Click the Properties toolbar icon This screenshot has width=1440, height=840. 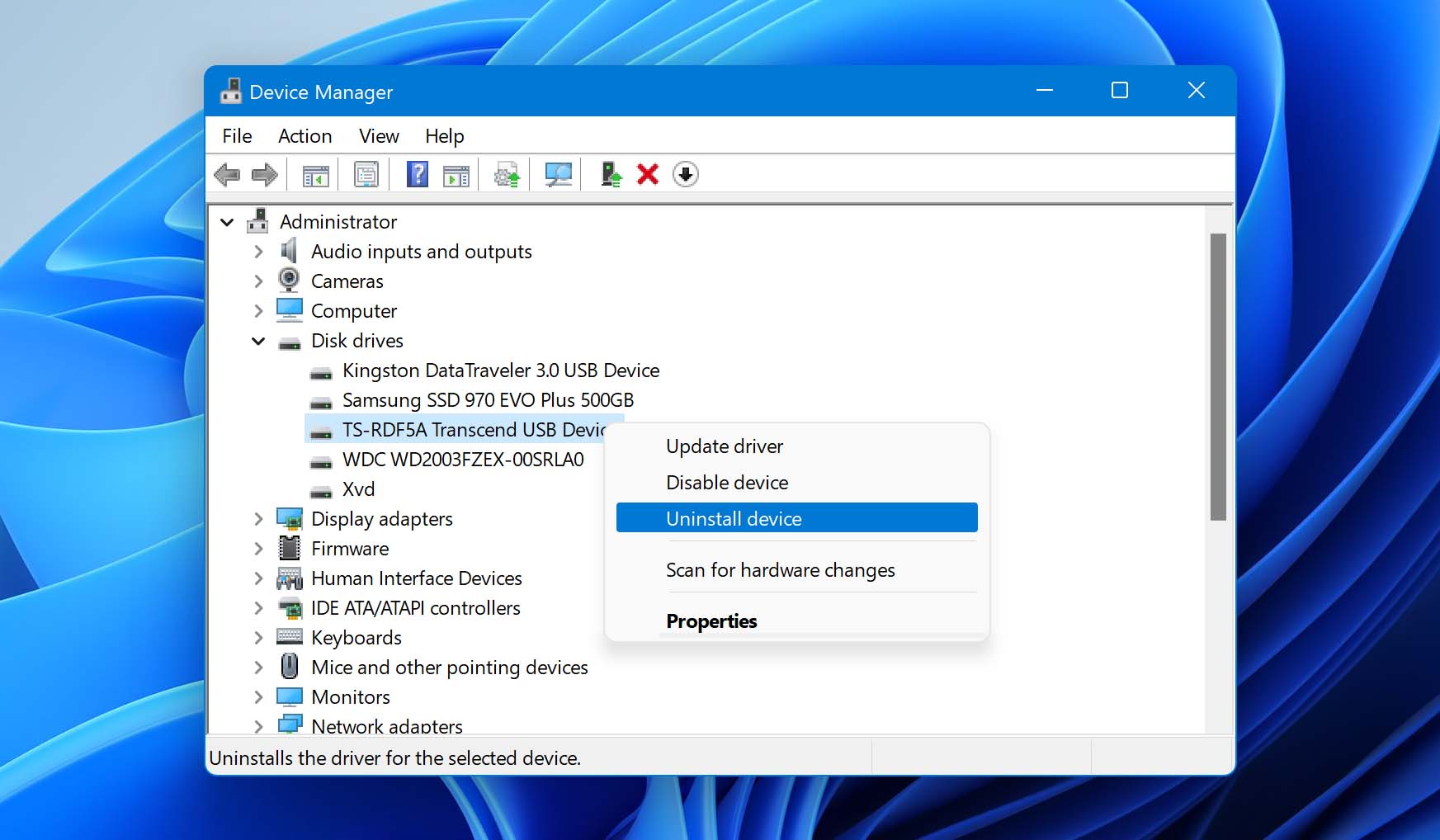coord(365,174)
